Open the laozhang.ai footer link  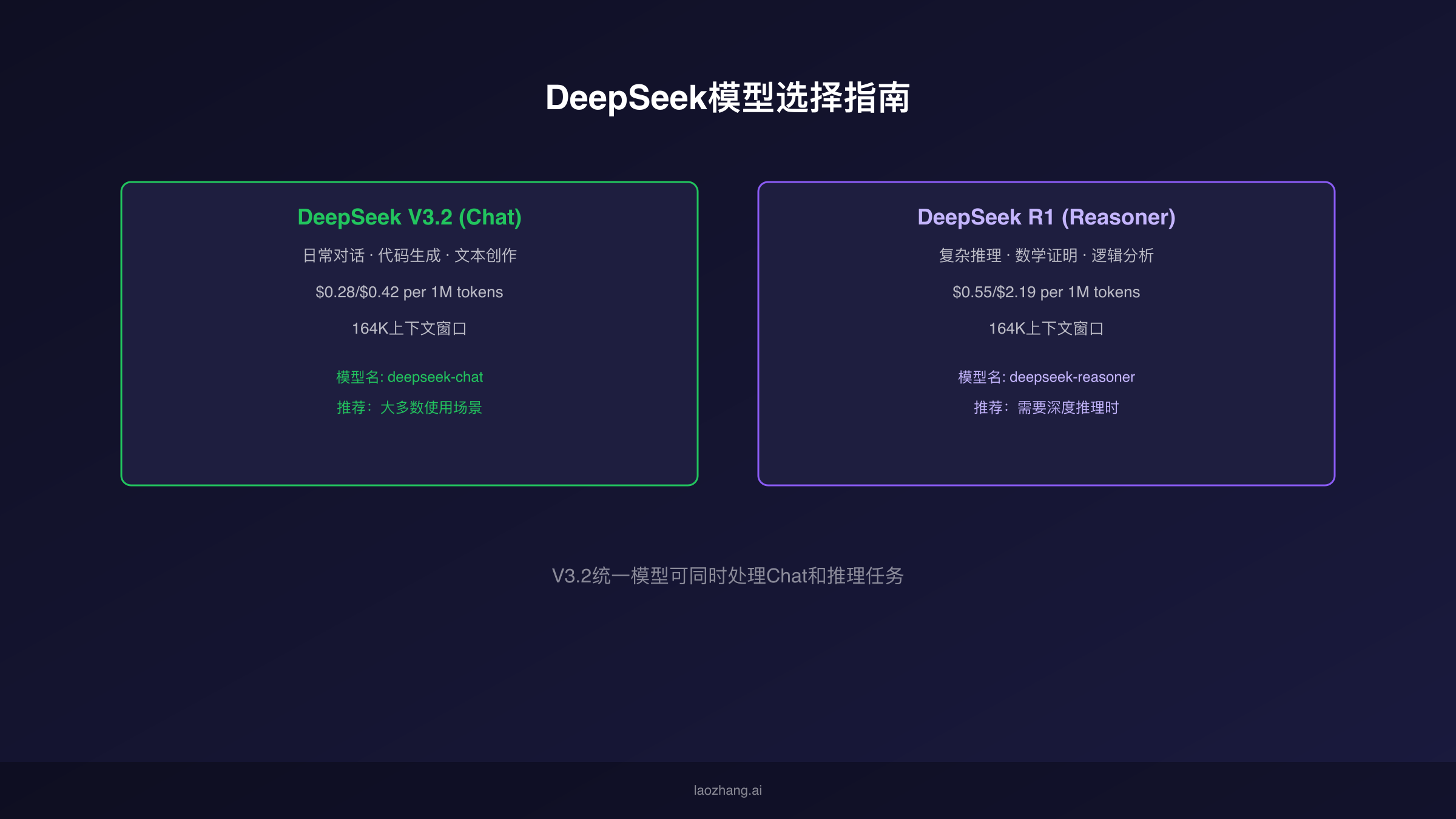coord(727,790)
